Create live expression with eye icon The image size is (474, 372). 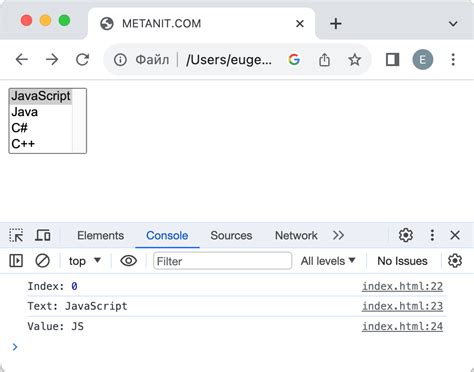pyautogui.click(x=129, y=261)
